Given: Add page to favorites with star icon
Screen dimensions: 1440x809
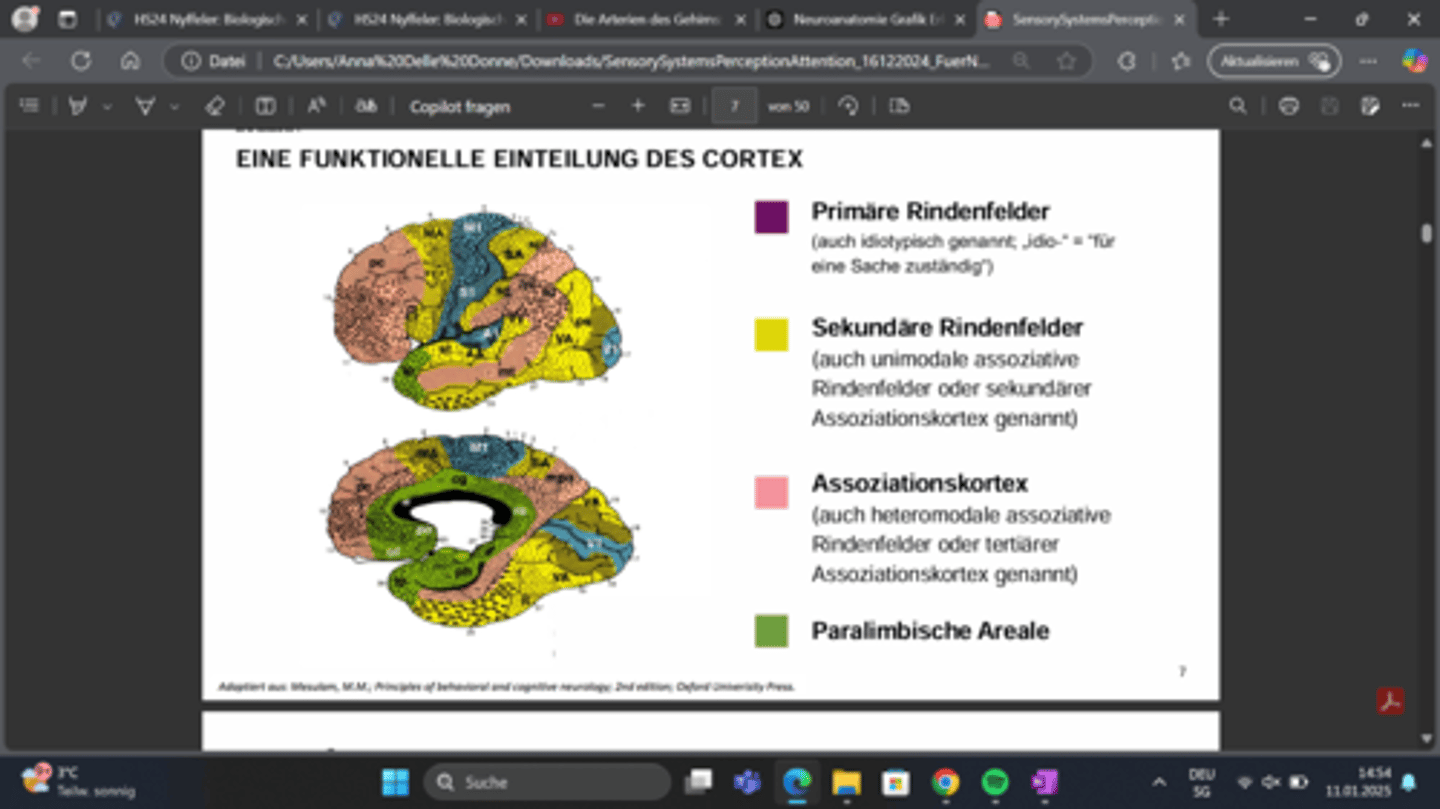Looking at the screenshot, I should (x=1067, y=61).
